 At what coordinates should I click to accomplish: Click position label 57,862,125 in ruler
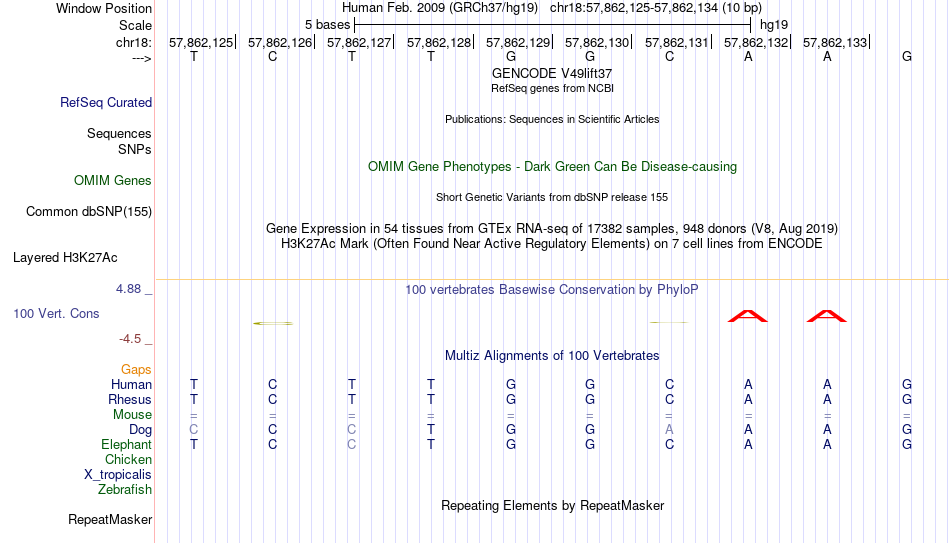pyautogui.click(x=201, y=42)
